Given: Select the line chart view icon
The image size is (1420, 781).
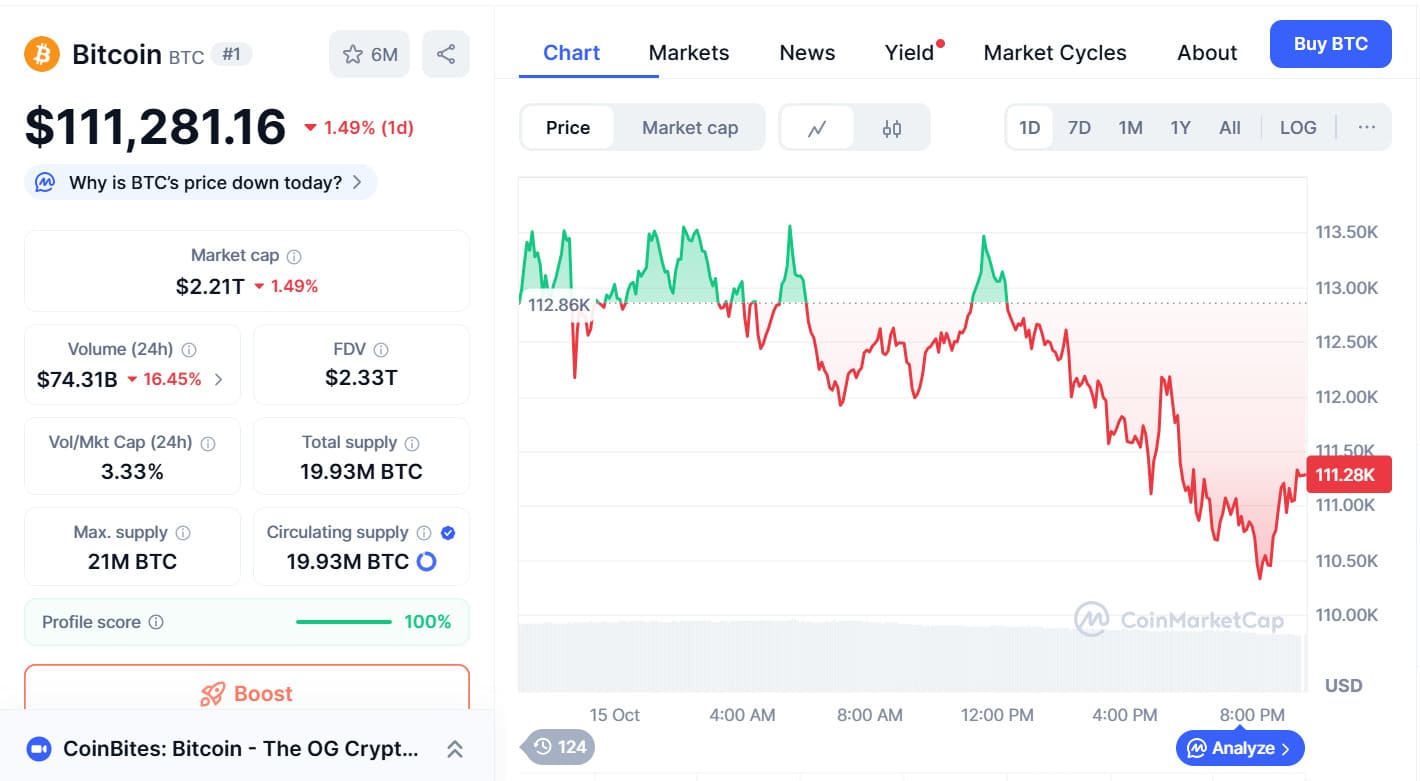Looking at the screenshot, I should (x=817, y=128).
